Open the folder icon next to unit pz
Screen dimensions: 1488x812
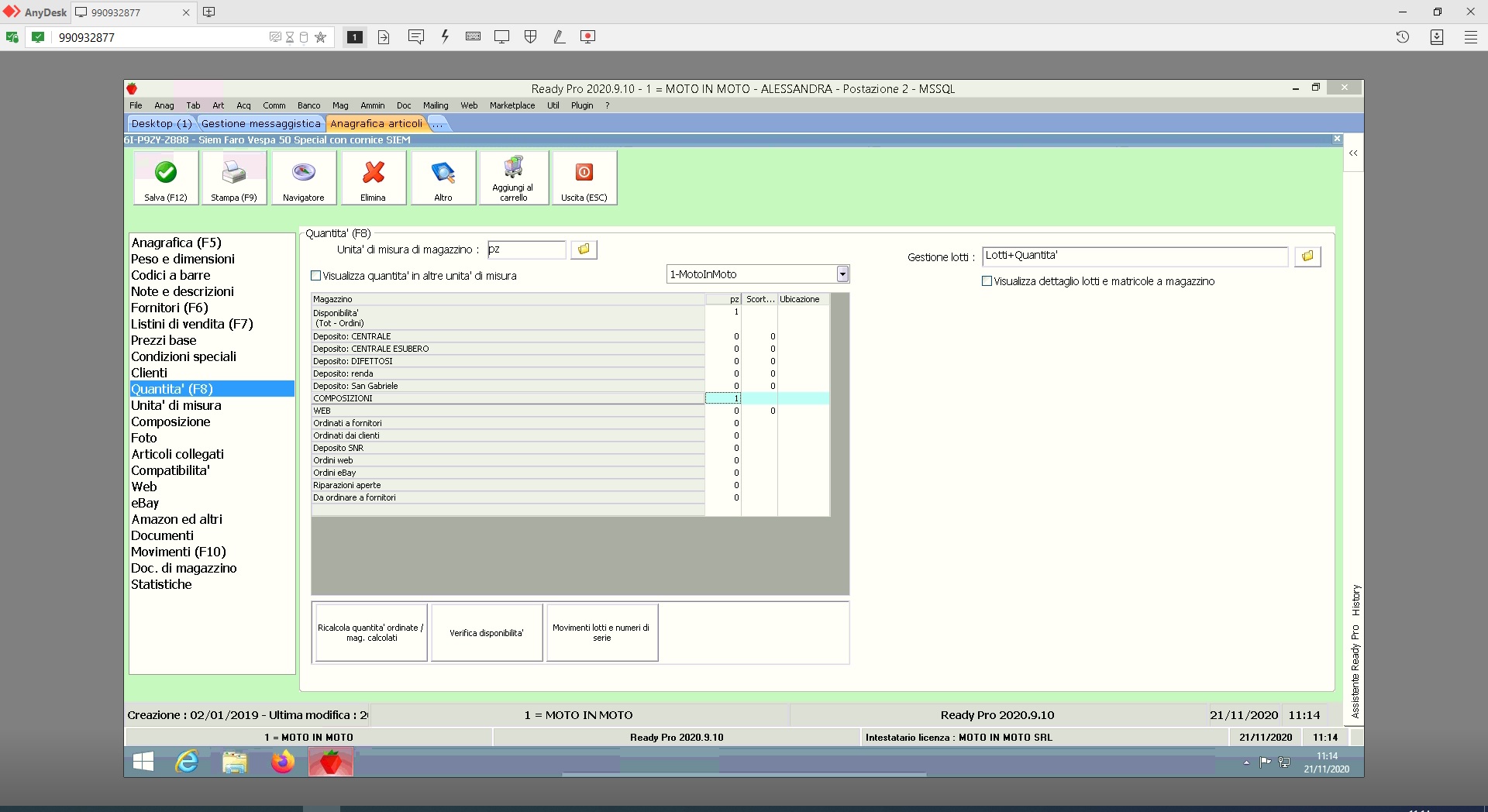584,249
